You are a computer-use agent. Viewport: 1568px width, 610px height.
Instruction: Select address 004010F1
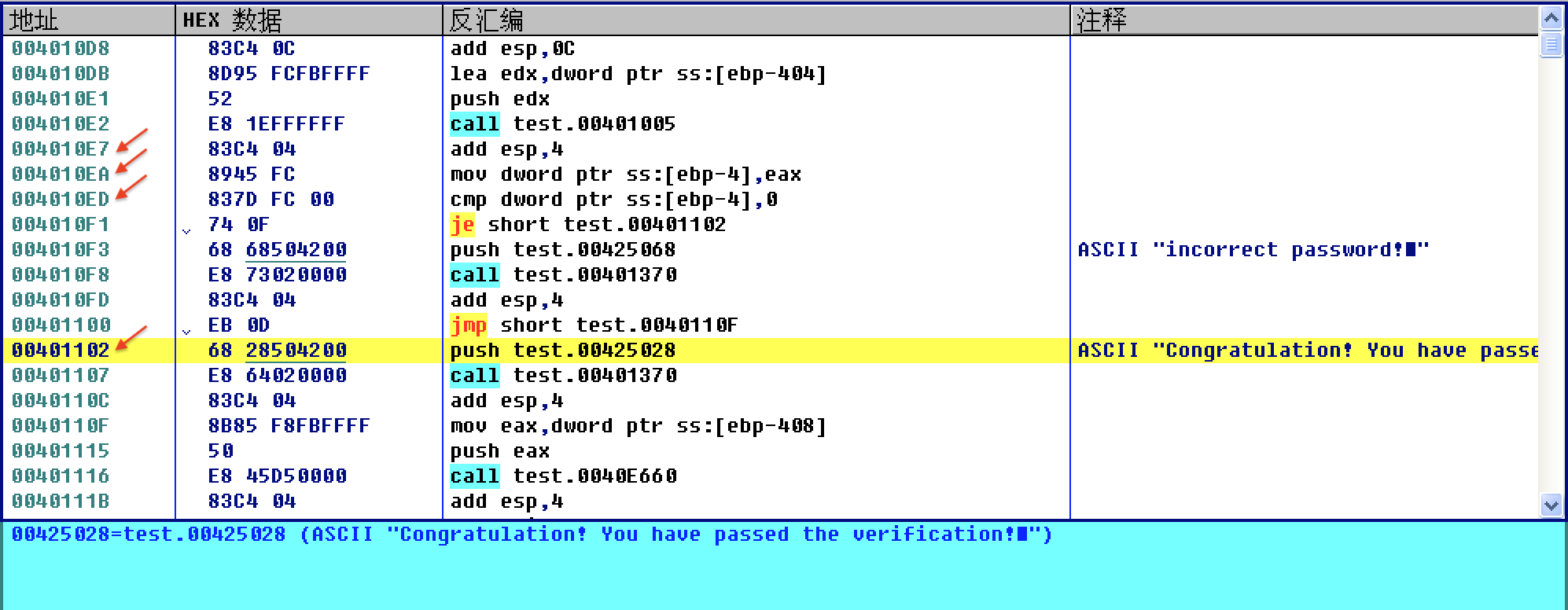(x=61, y=225)
